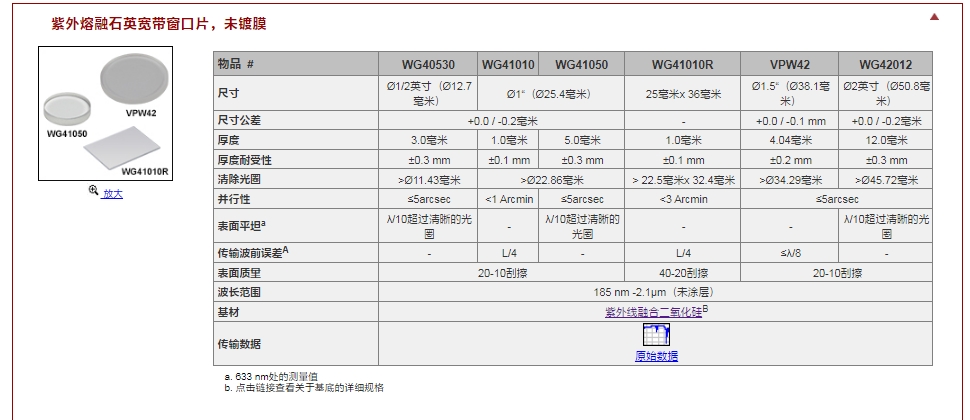Click the <3 Arcmin parallelism cell
Image resolution: width=970 pixels, height=420 pixels.
pos(682,199)
